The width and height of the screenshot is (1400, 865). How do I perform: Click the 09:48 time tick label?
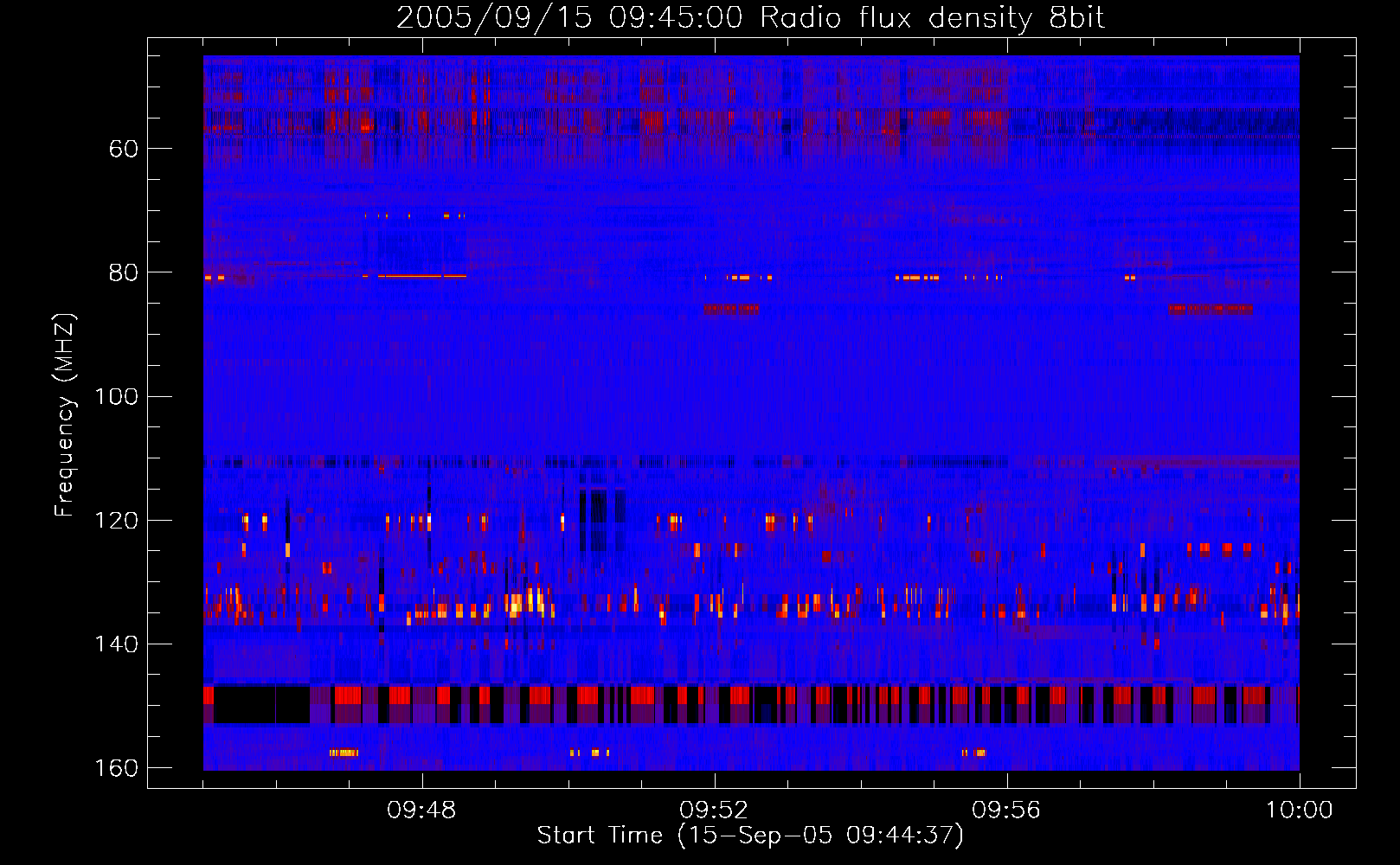[x=422, y=811]
